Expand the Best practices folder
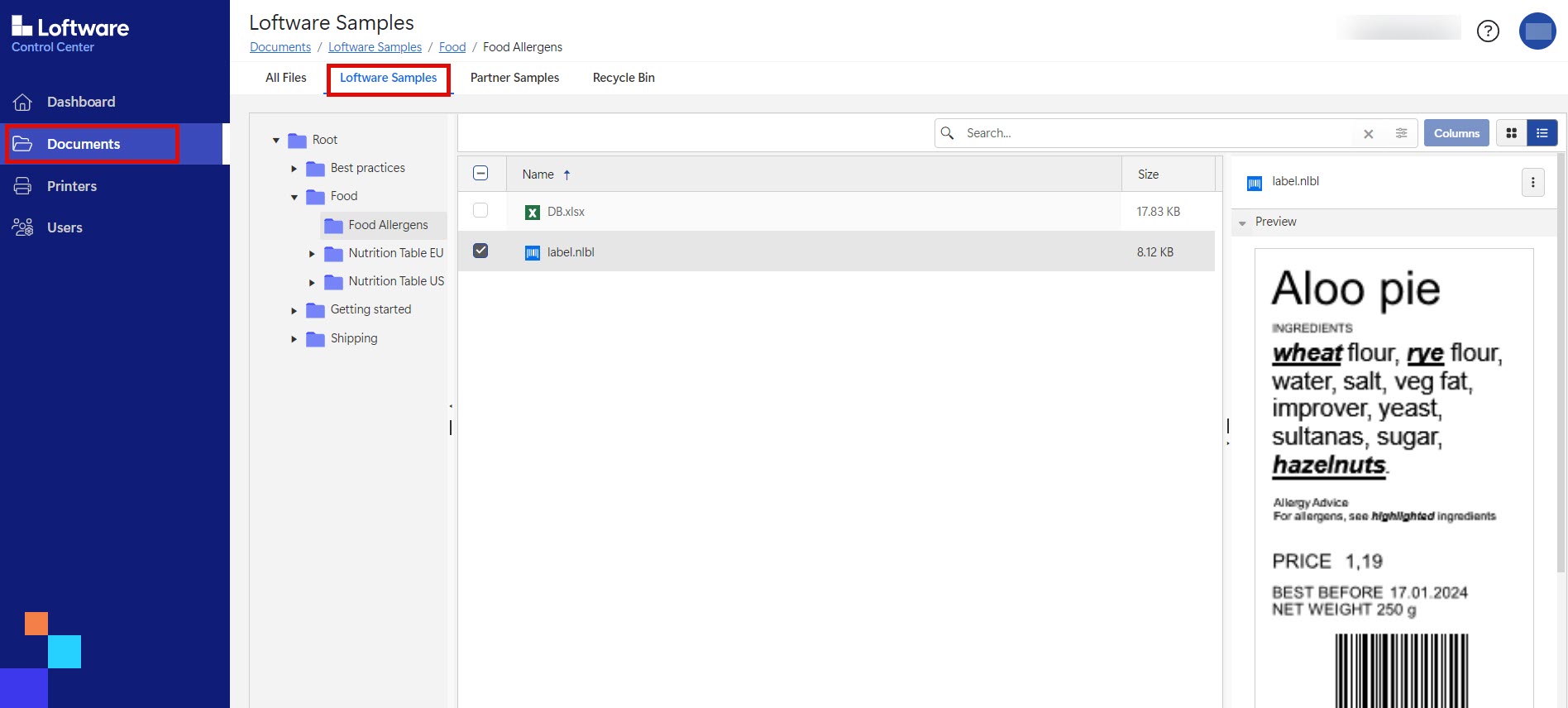Viewport: 1568px width, 708px height. pyautogui.click(x=294, y=169)
